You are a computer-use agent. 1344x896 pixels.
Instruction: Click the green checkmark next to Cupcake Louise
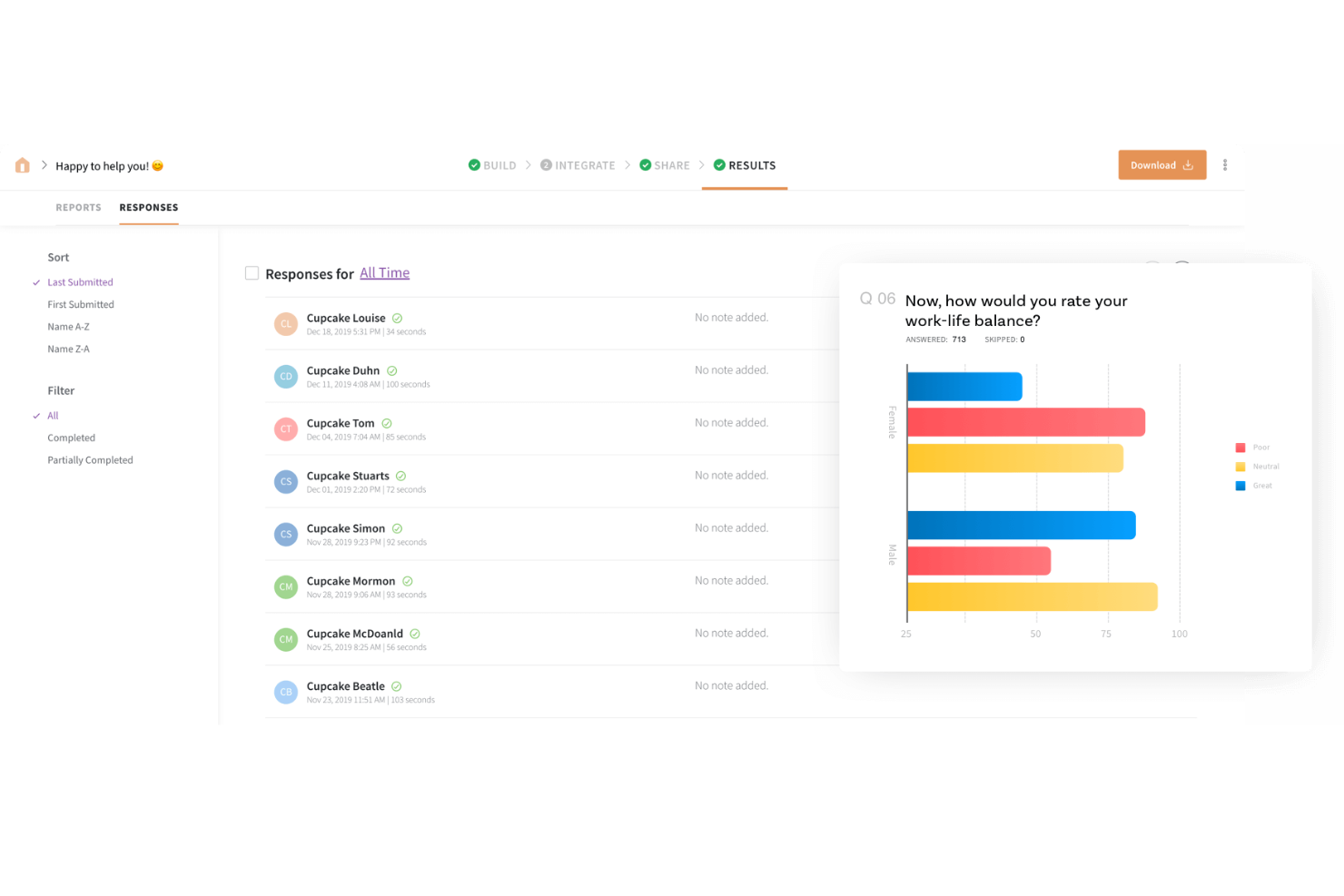[397, 318]
